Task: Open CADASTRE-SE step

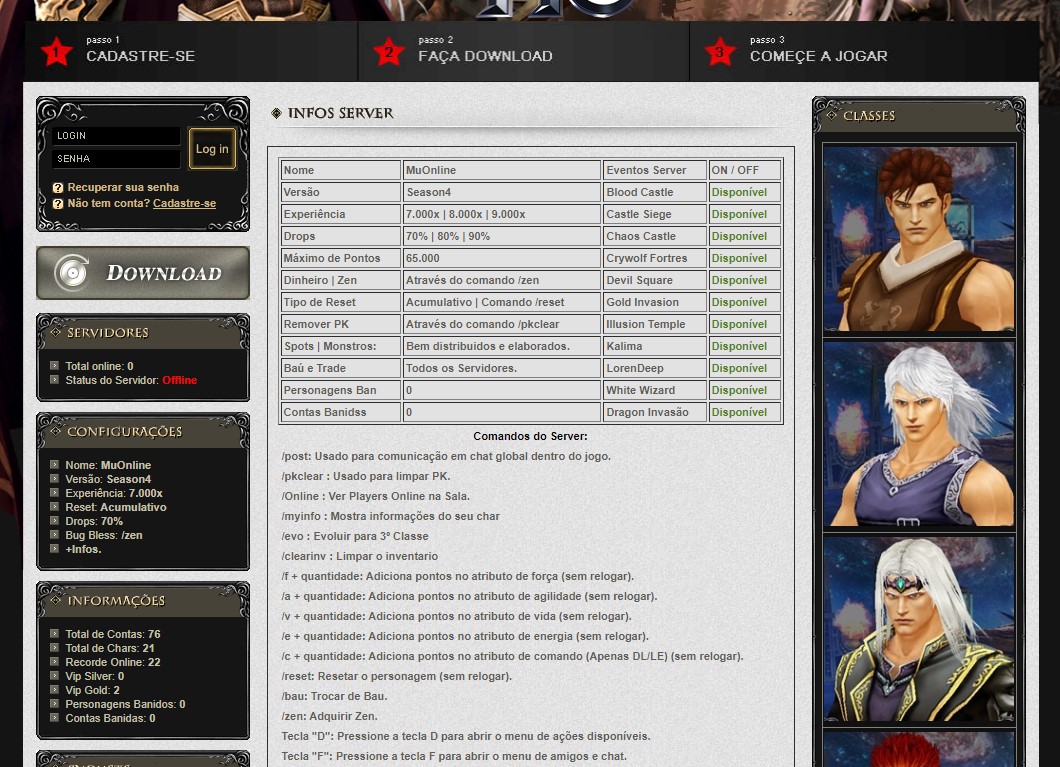Action: [141, 56]
